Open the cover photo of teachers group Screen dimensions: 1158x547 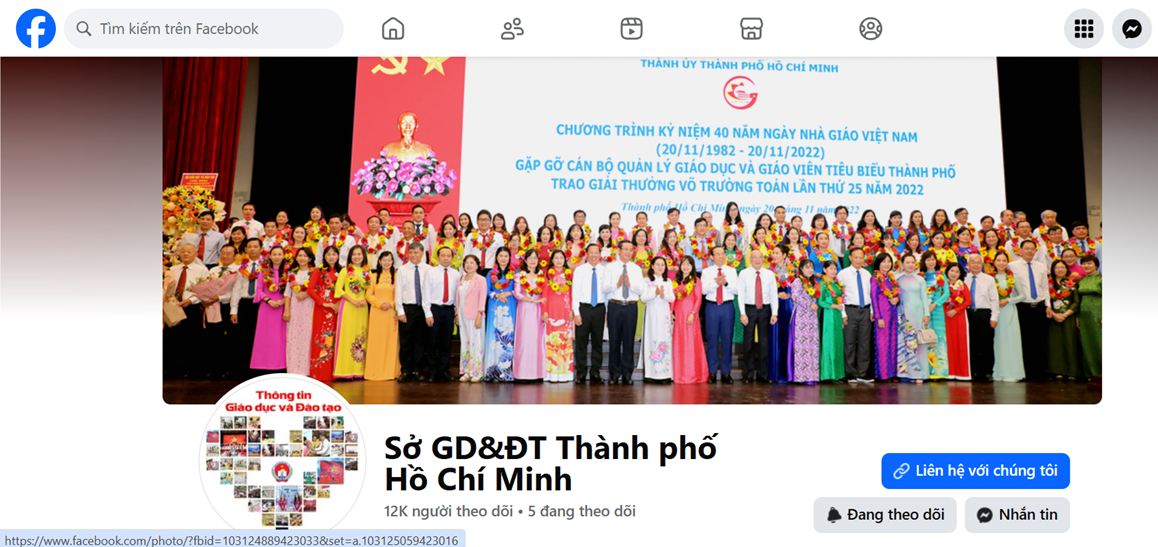coord(632,230)
